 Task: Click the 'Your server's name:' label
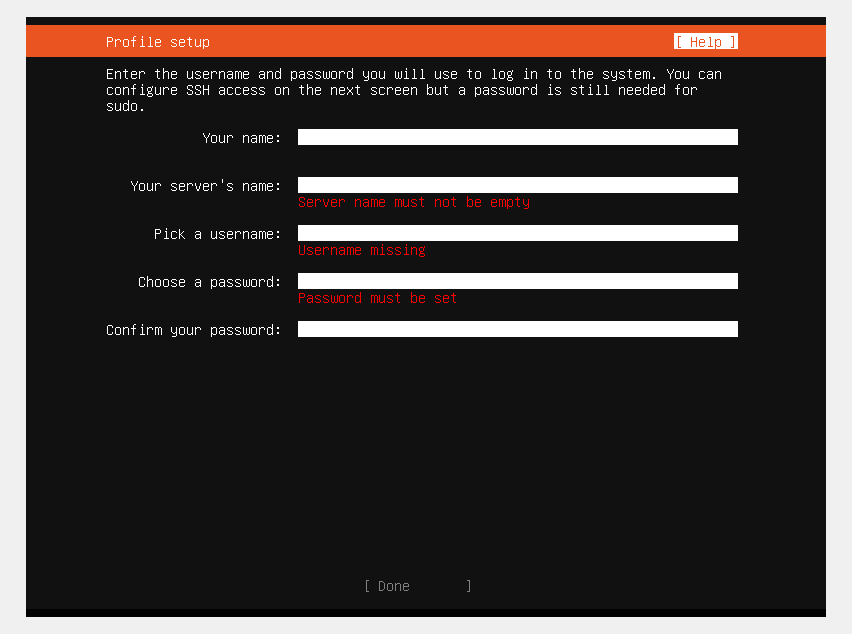click(205, 186)
